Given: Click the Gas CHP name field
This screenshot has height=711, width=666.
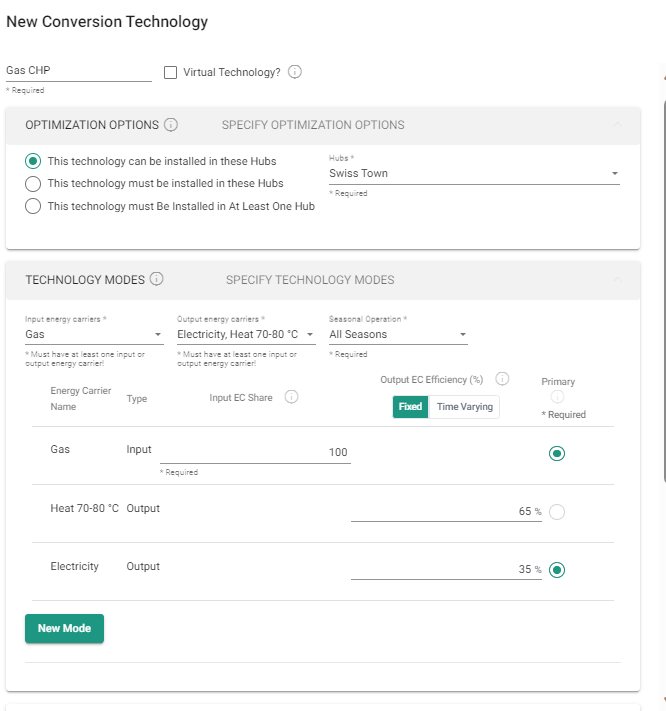Looking at the screenshot, I should click(78, 71).
